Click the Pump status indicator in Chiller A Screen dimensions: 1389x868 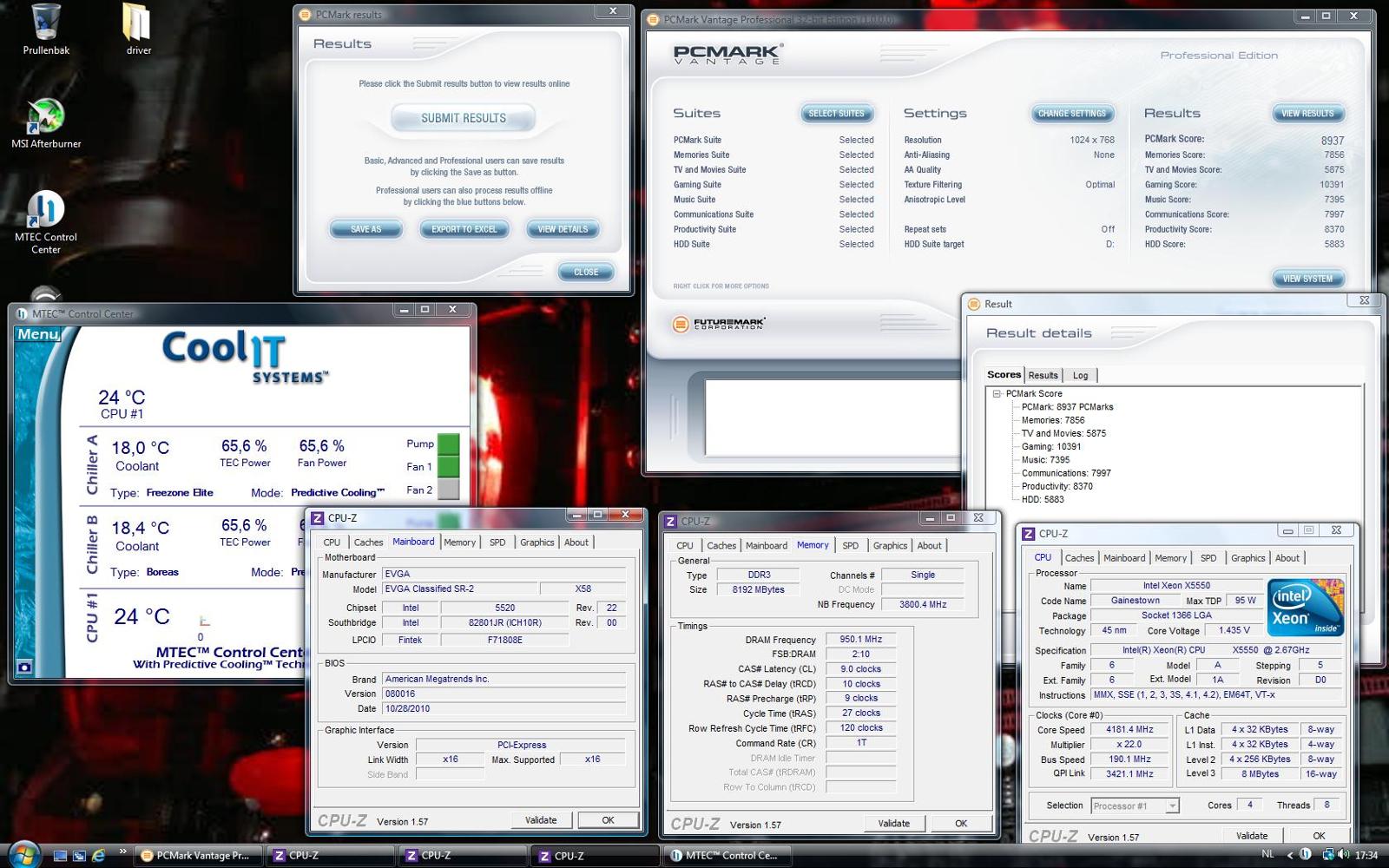448,444
